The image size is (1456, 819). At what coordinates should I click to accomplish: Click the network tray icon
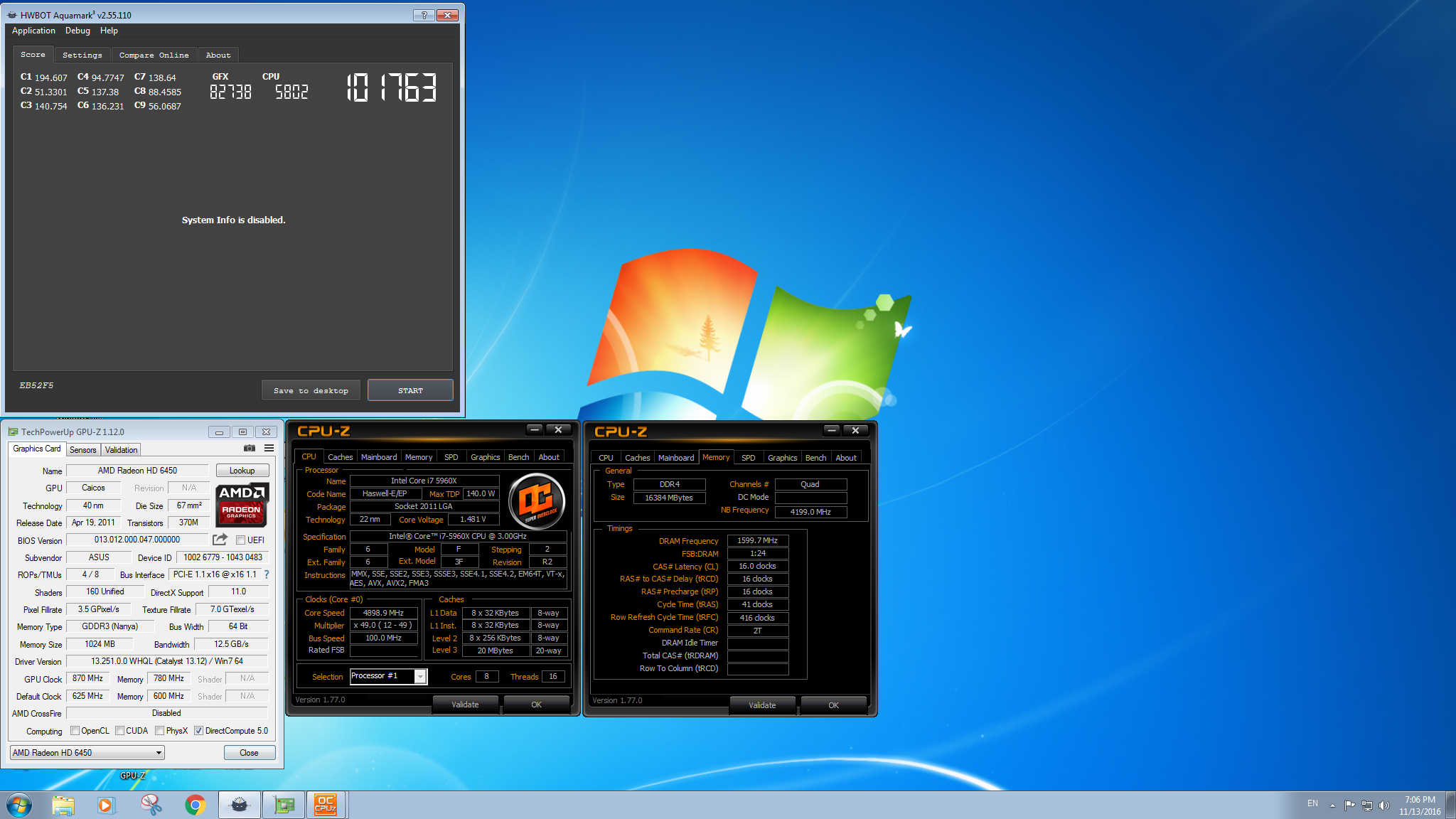pyautogui.click(x=1366, y=805)
